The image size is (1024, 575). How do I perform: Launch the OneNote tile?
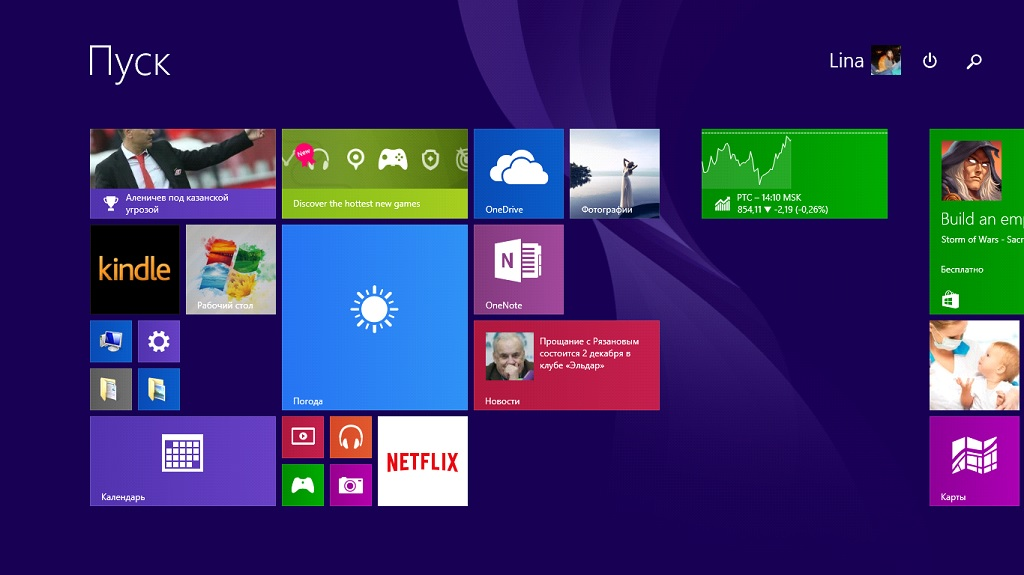pos(519,270)
